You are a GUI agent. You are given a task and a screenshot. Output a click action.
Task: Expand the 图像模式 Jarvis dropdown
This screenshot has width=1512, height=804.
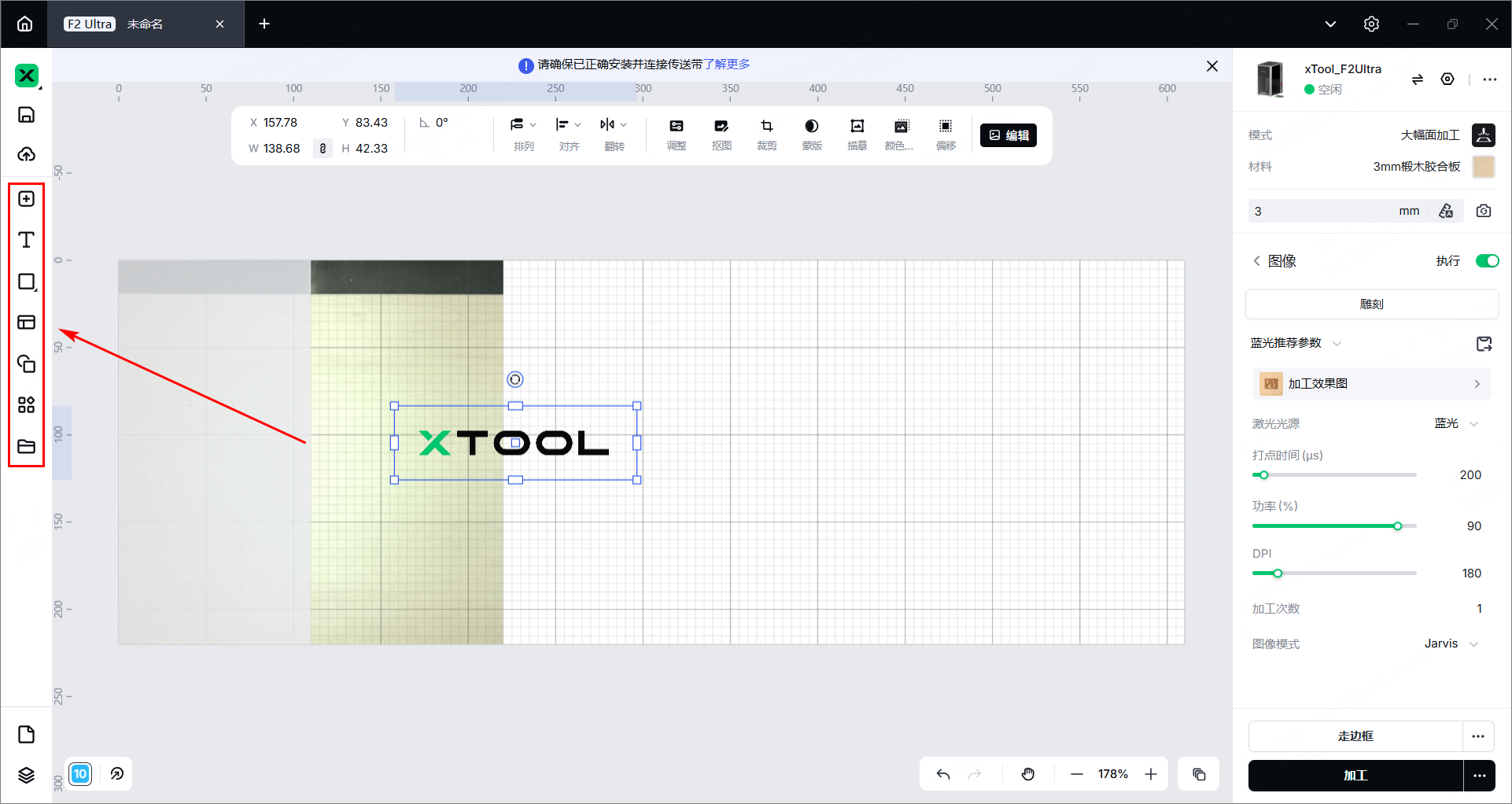tap(1451, 644)
